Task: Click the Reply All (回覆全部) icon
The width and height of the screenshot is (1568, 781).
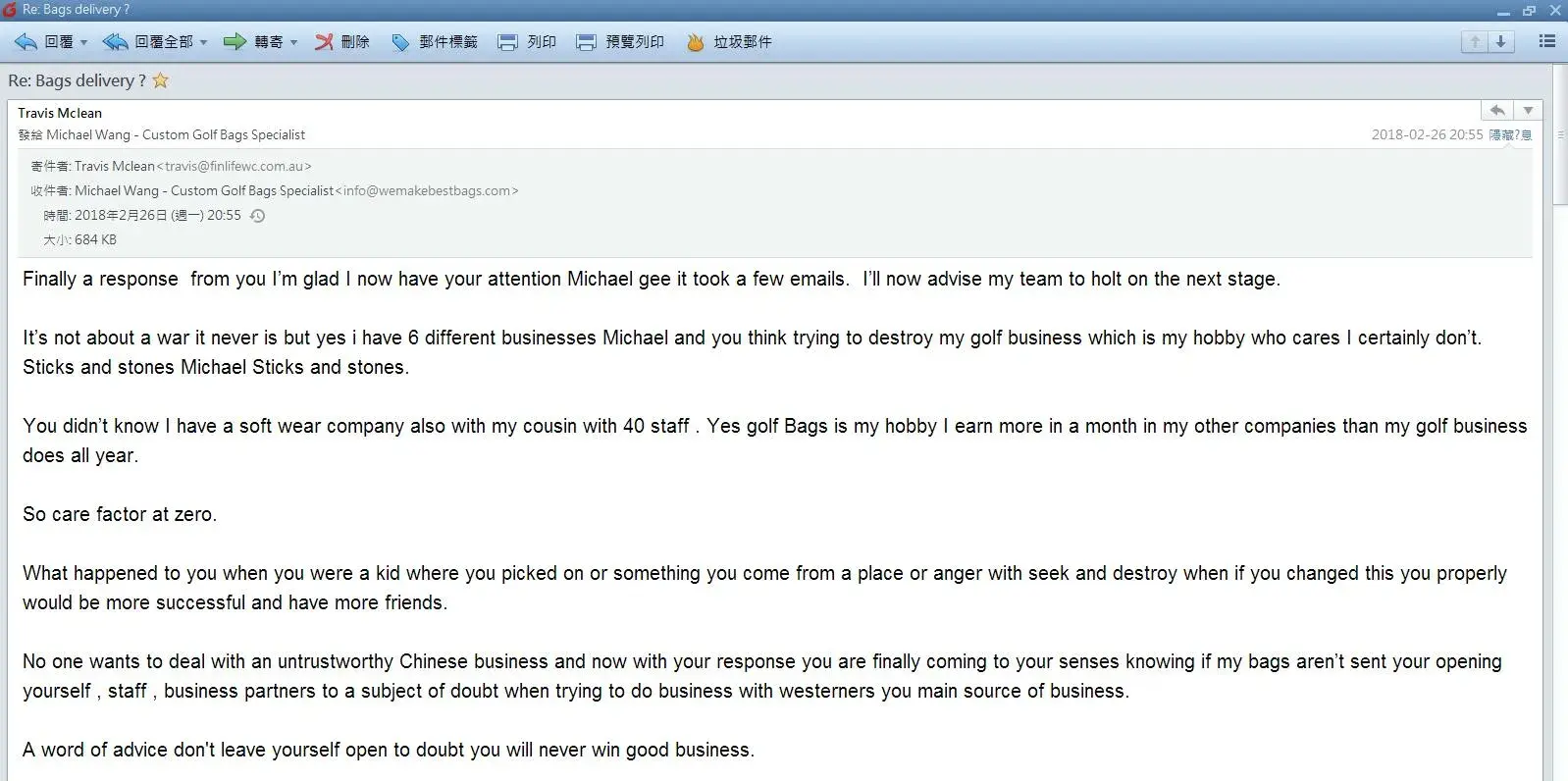Action: pyautogui.click(x=116, y=42)
